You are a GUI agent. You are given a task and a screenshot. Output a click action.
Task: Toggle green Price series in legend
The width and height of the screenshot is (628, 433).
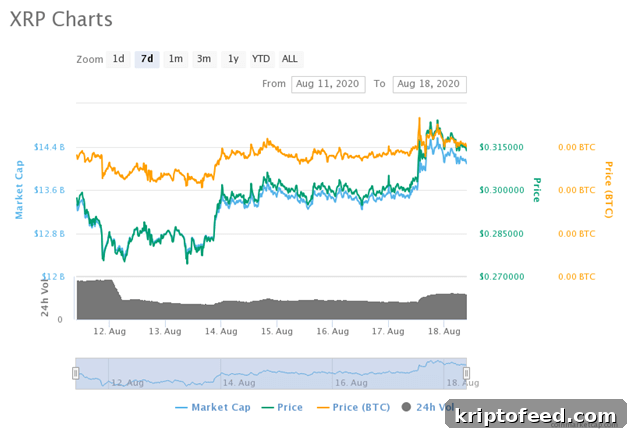282,407
